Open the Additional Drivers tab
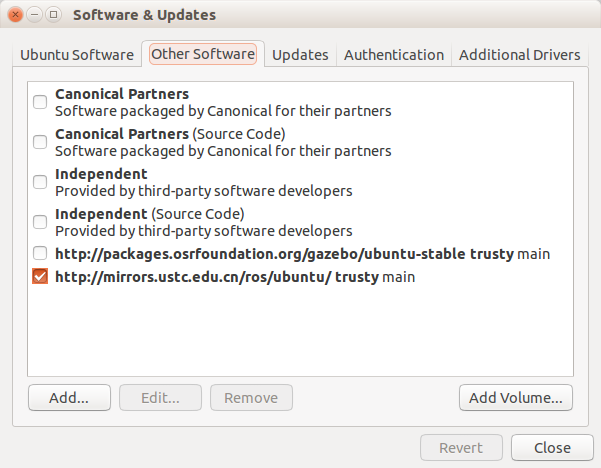This screenshot has width=601, height=468. 519,55
